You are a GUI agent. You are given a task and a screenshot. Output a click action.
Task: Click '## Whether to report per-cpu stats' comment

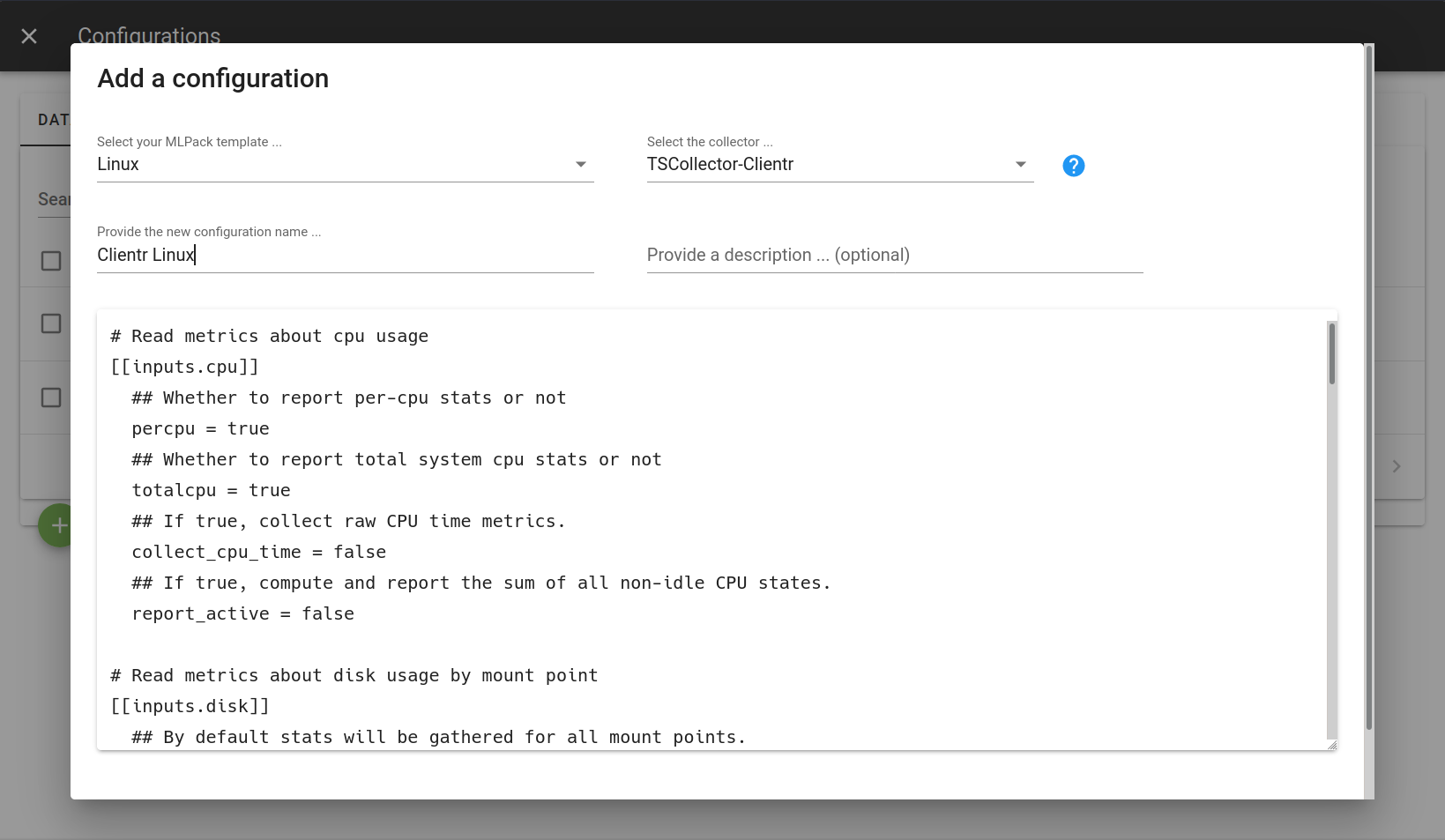(348, 398)
